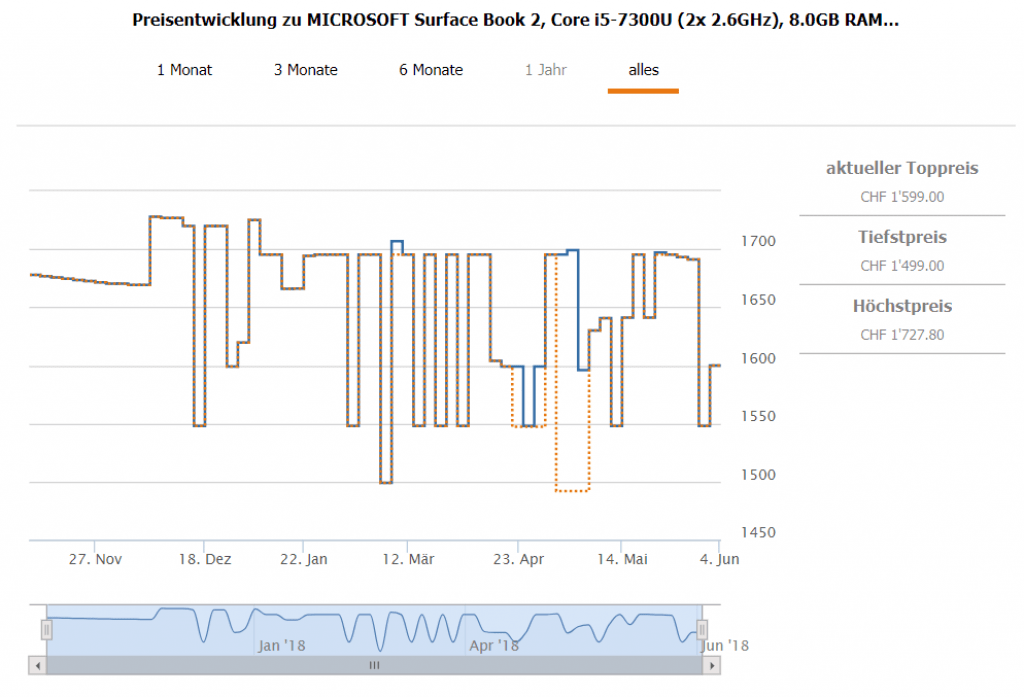Click the 27. Nov x-axis label
Image resolution: width=1024 pixels, height=697 pixels.
(x=95, y=559)
